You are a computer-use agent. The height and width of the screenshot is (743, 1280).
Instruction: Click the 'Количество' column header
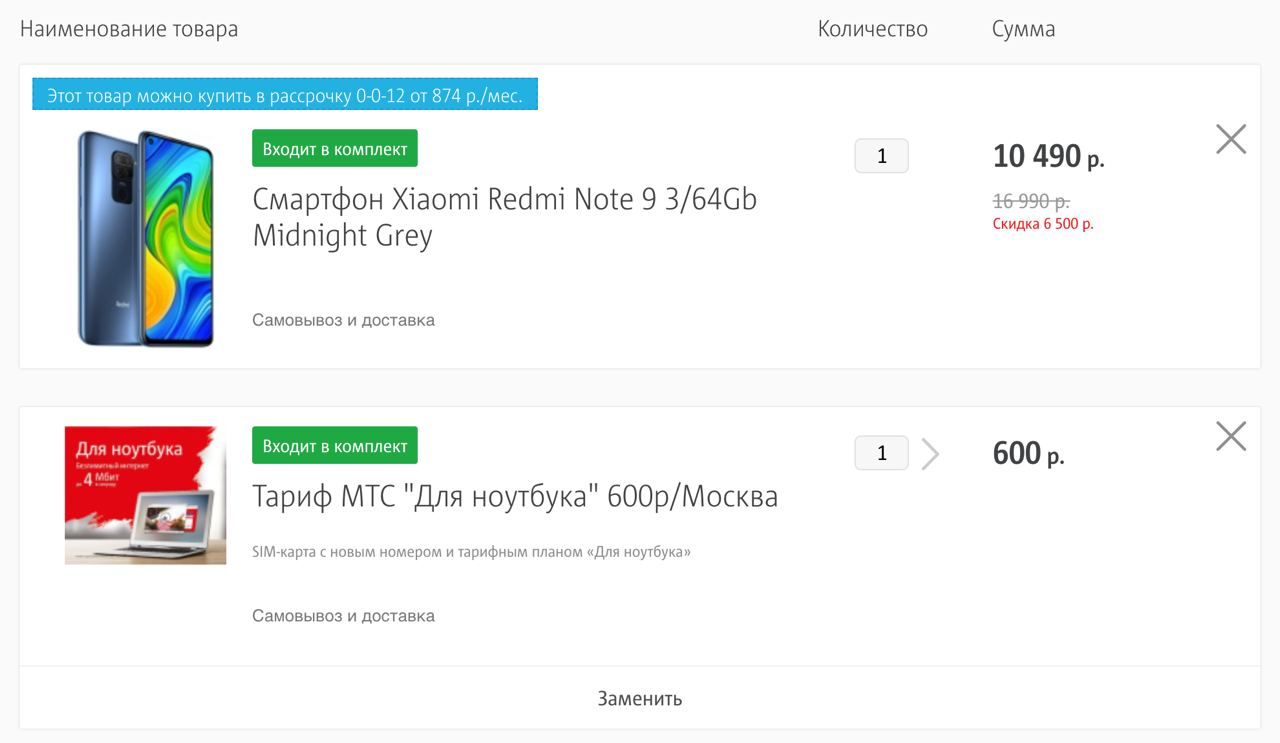coord(873,29)
